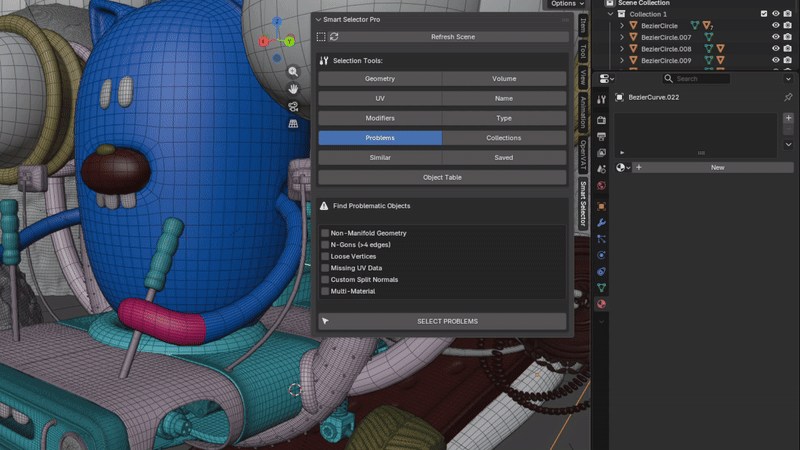Viewport: 800px width, 450px height.
Task: Click the properties Search field
Action: click(697, 79)
